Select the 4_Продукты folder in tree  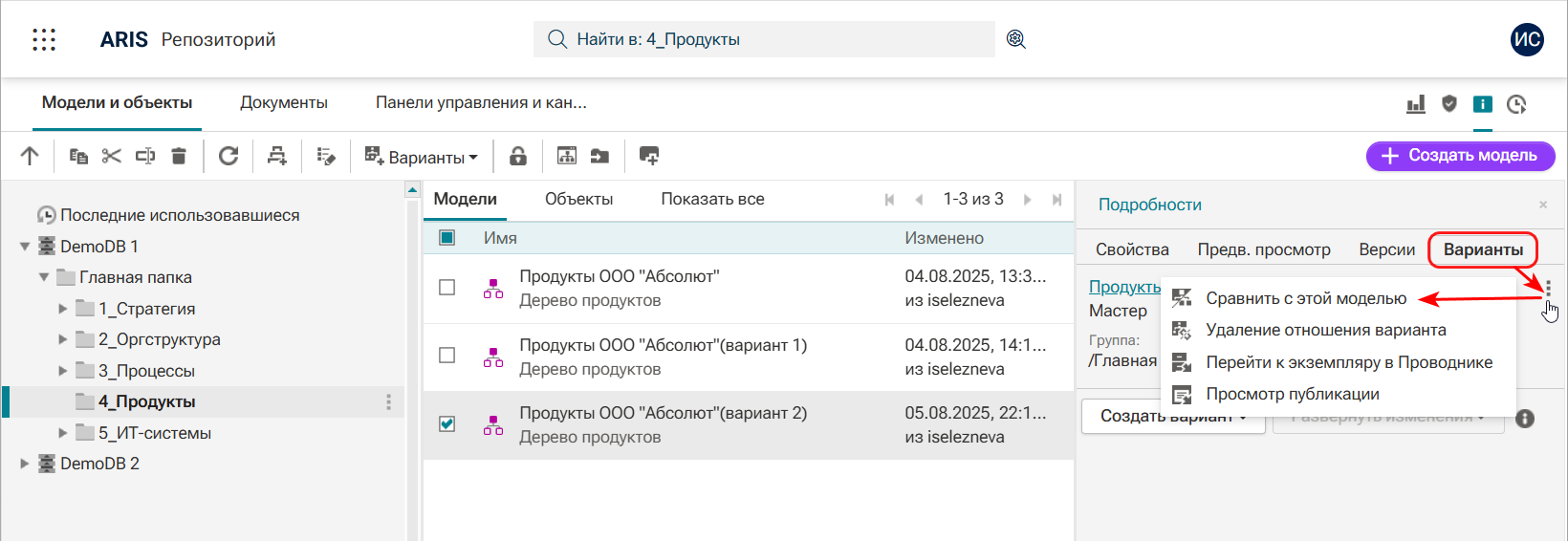(146, 401)
